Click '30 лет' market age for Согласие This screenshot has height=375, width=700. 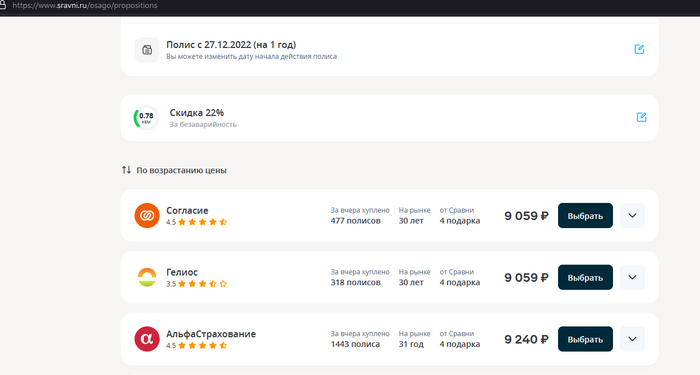click(411, 221)
